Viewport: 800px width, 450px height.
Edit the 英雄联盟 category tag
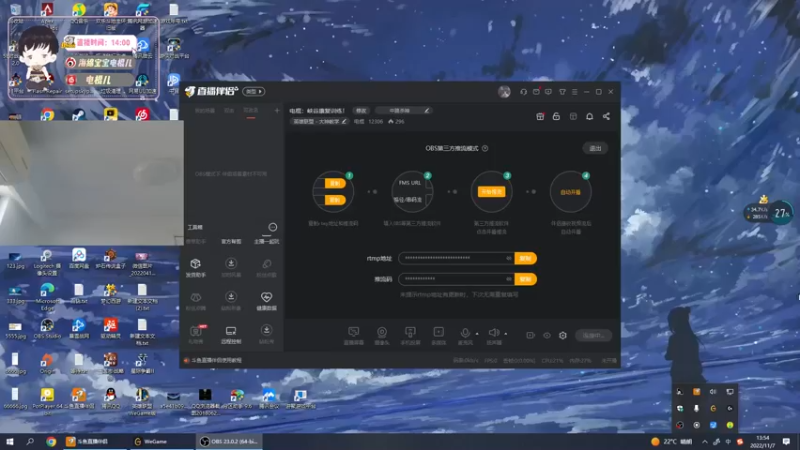[320, 121]
